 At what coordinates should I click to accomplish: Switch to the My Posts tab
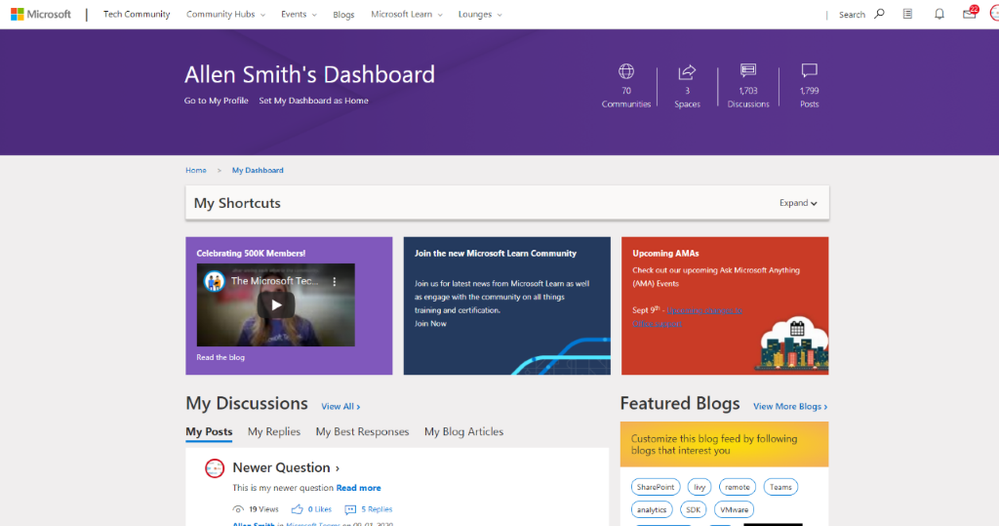tap(209, 431)
